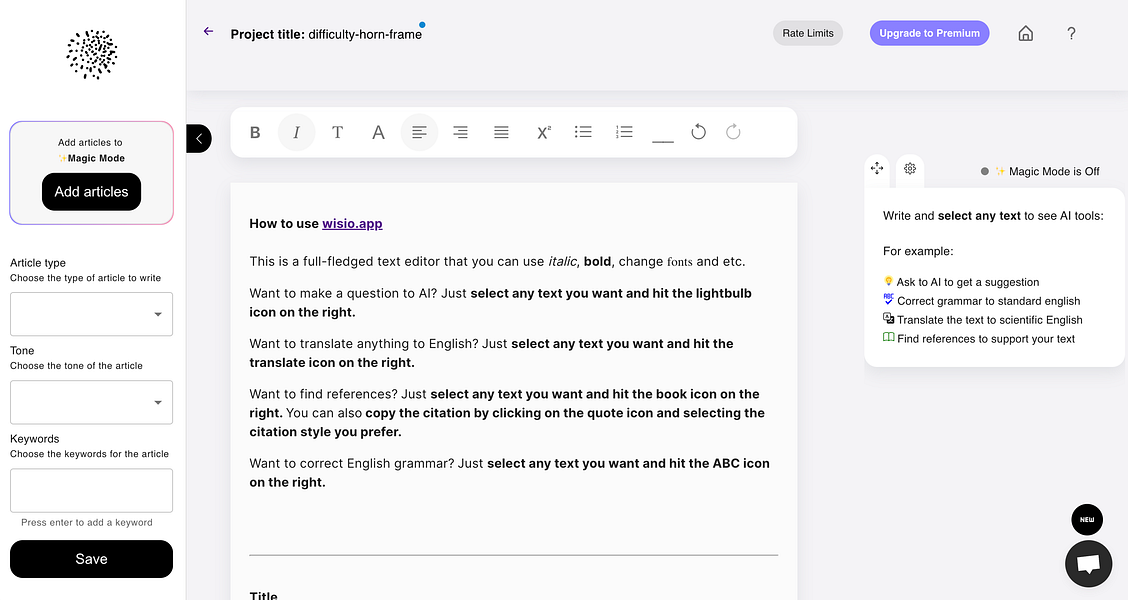The image size is (1128, 600).
Task: Insert a bulleted list
Action: point(583,132)
